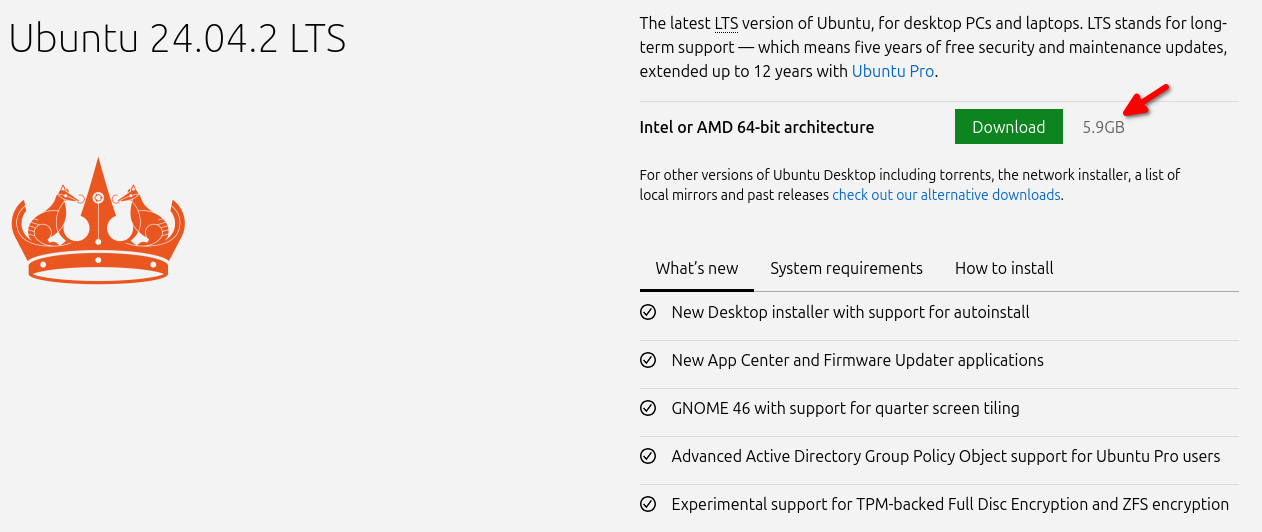This screenshot has height=532, width=1262.
Task: Click the checkmark icon beside Advanced Active Directory
Action: click(x=648, y=456)
